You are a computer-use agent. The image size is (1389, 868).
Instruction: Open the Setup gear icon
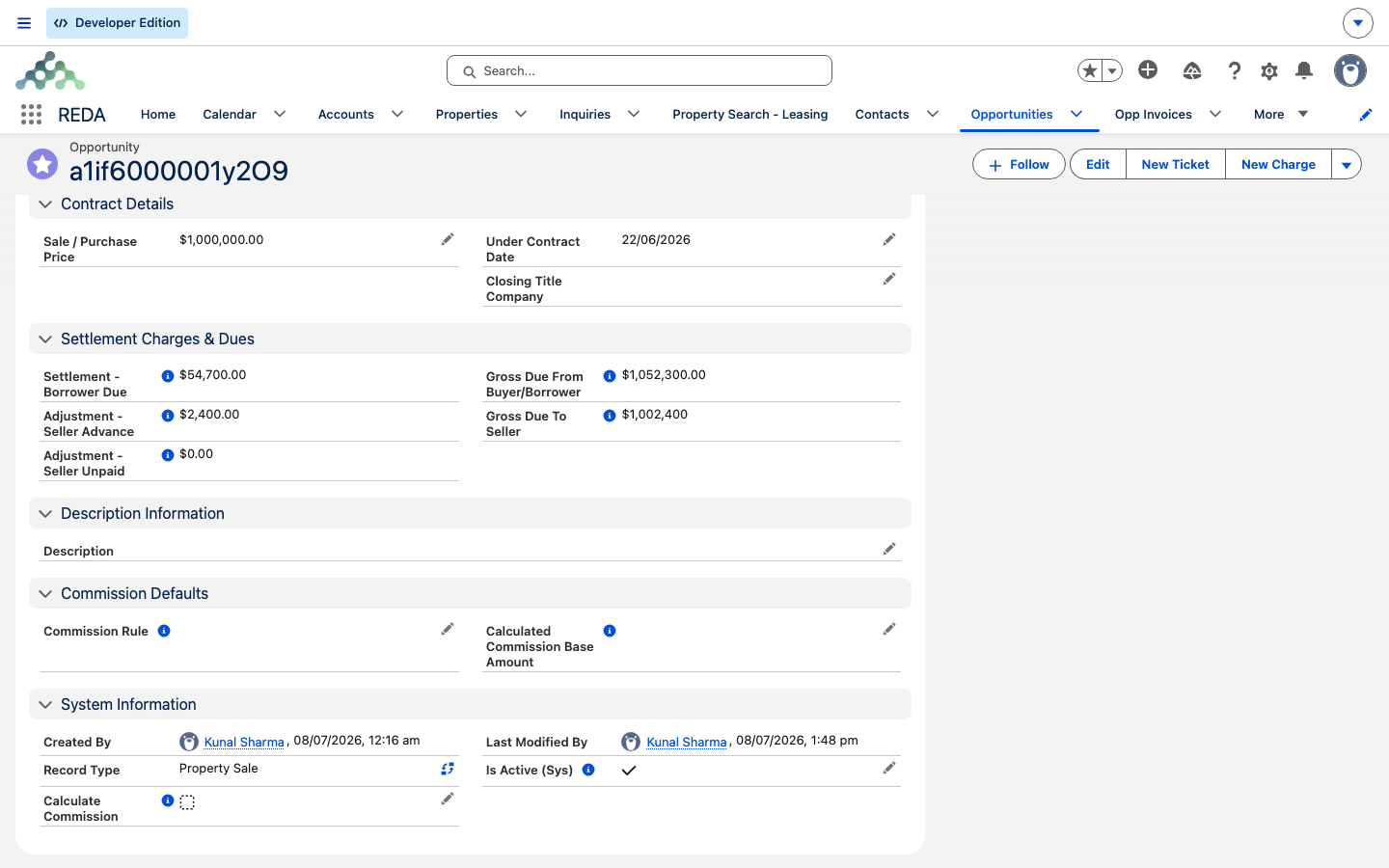(1269, 70)
